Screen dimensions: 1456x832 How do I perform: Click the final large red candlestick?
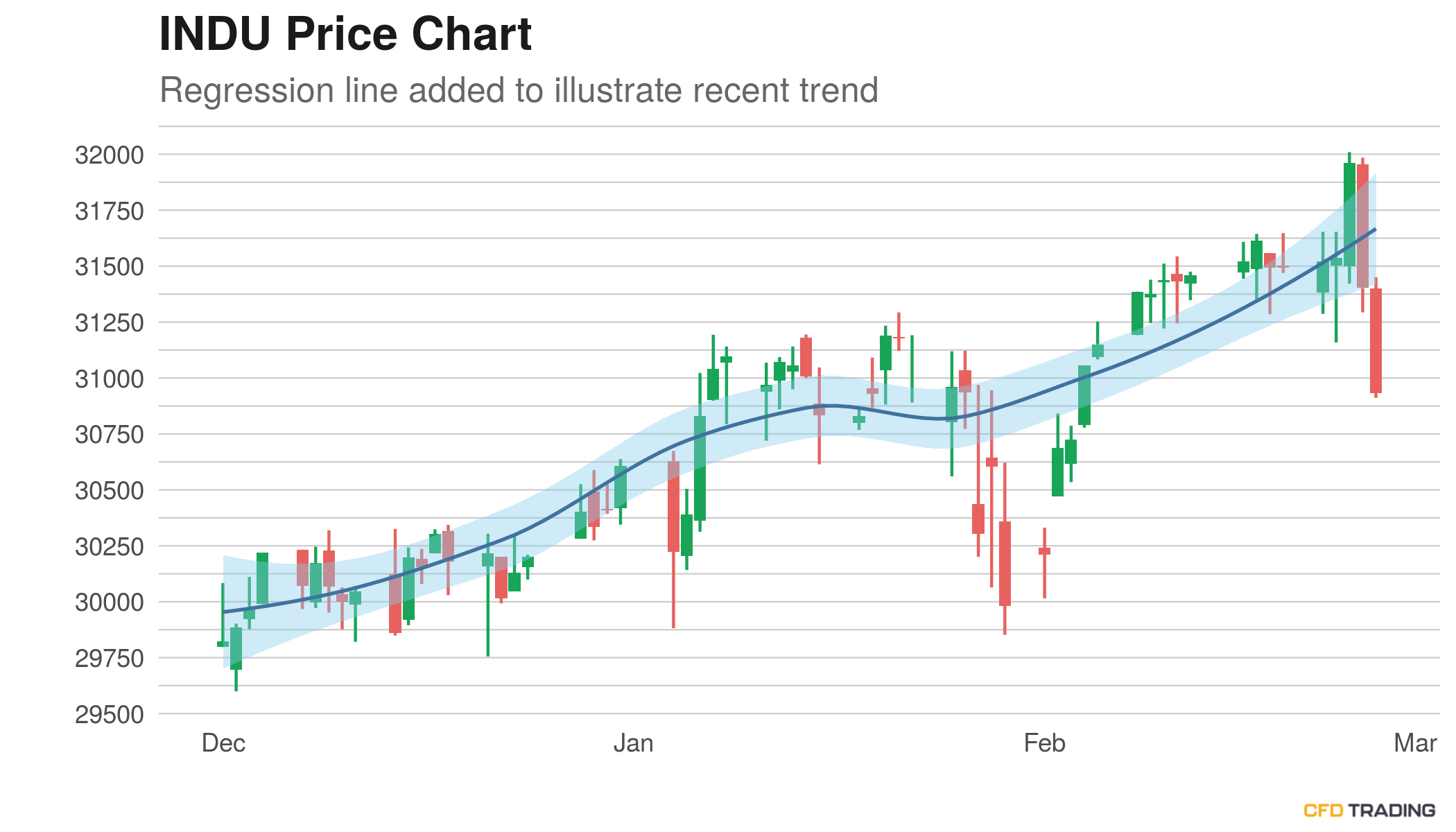click(1376, 340)
